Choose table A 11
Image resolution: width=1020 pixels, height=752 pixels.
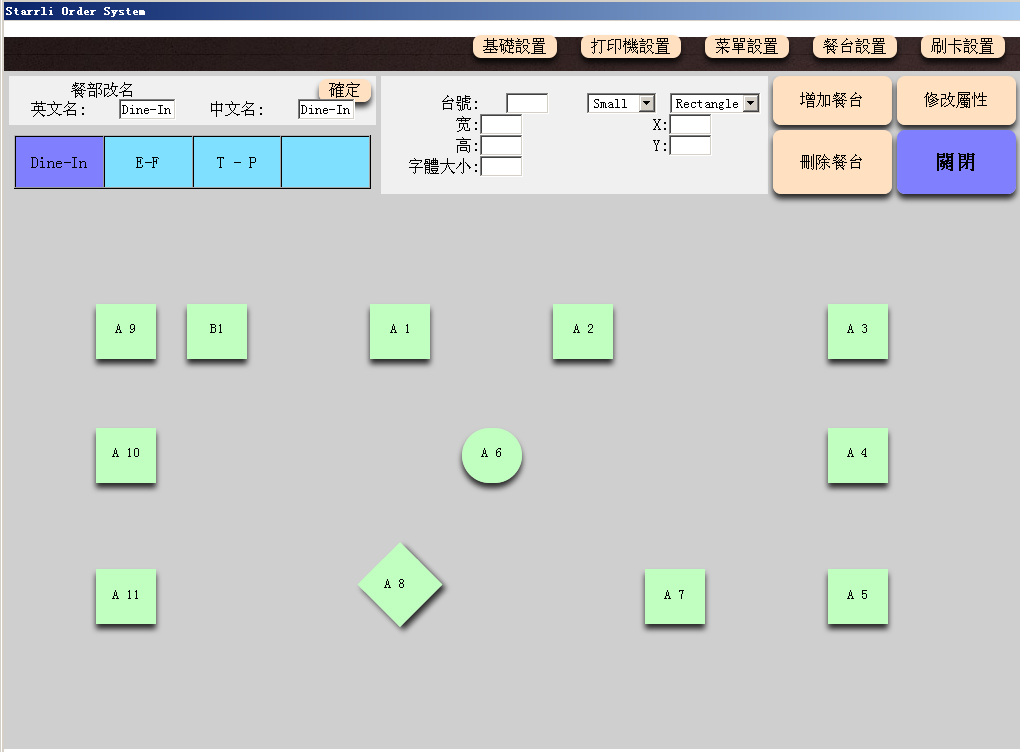(126, 596)
